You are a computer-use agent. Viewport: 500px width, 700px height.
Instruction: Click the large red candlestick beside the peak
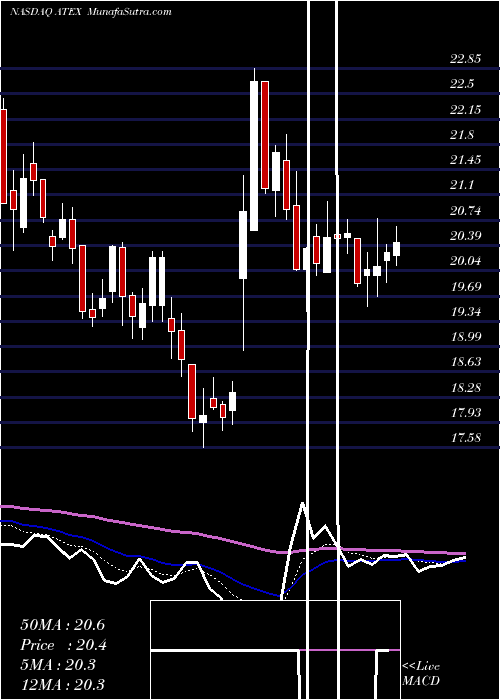265,135
